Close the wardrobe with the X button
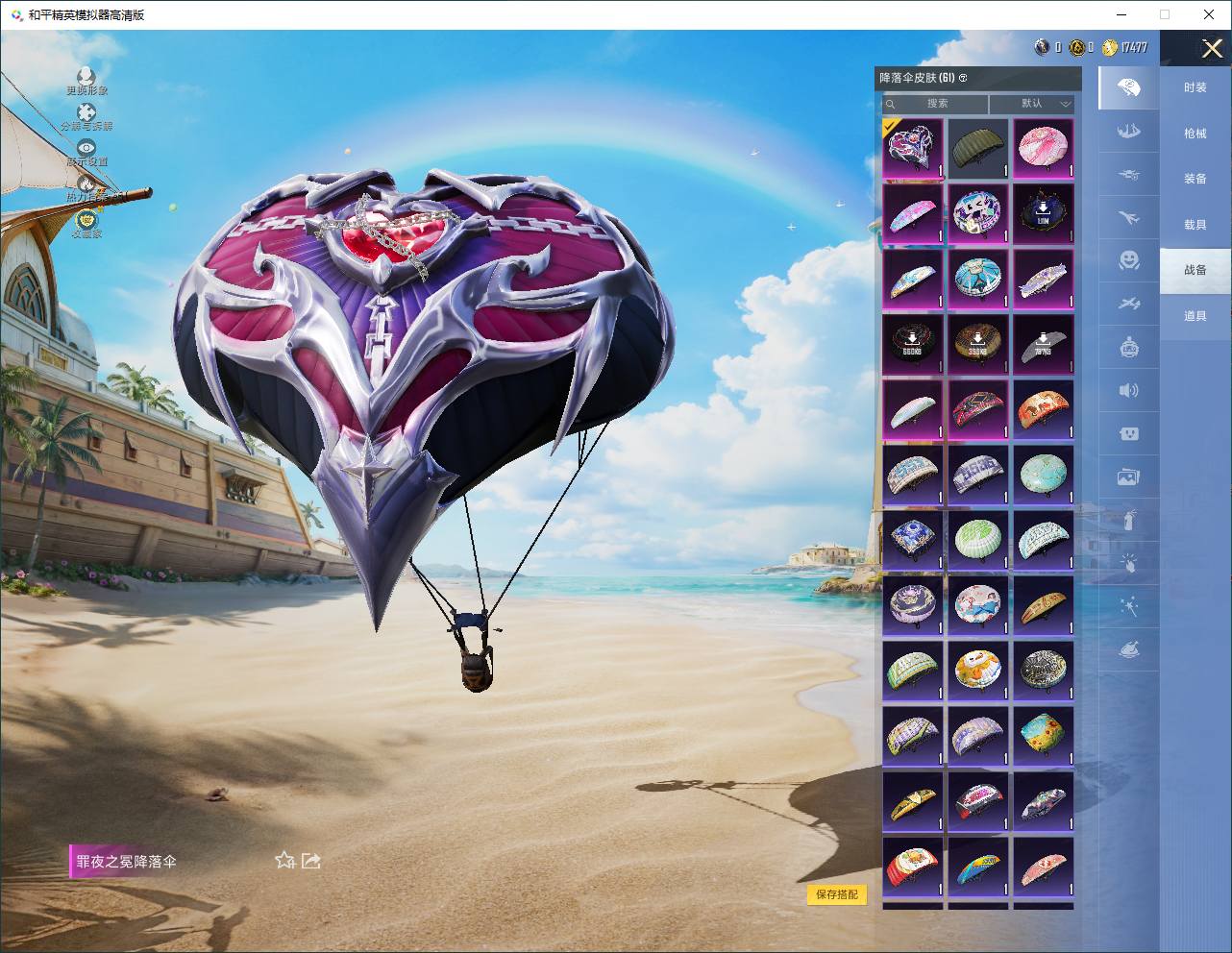The width and height of the screenshot is (1232, 953). click(1212, 48)
